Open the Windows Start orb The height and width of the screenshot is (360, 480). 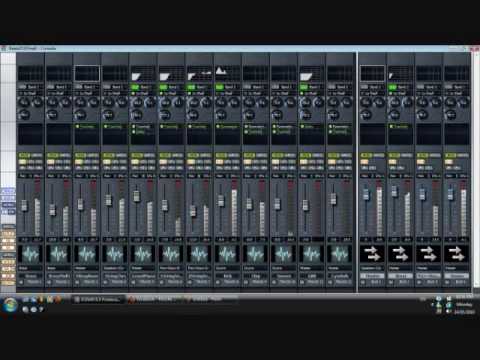pos(10,304)
